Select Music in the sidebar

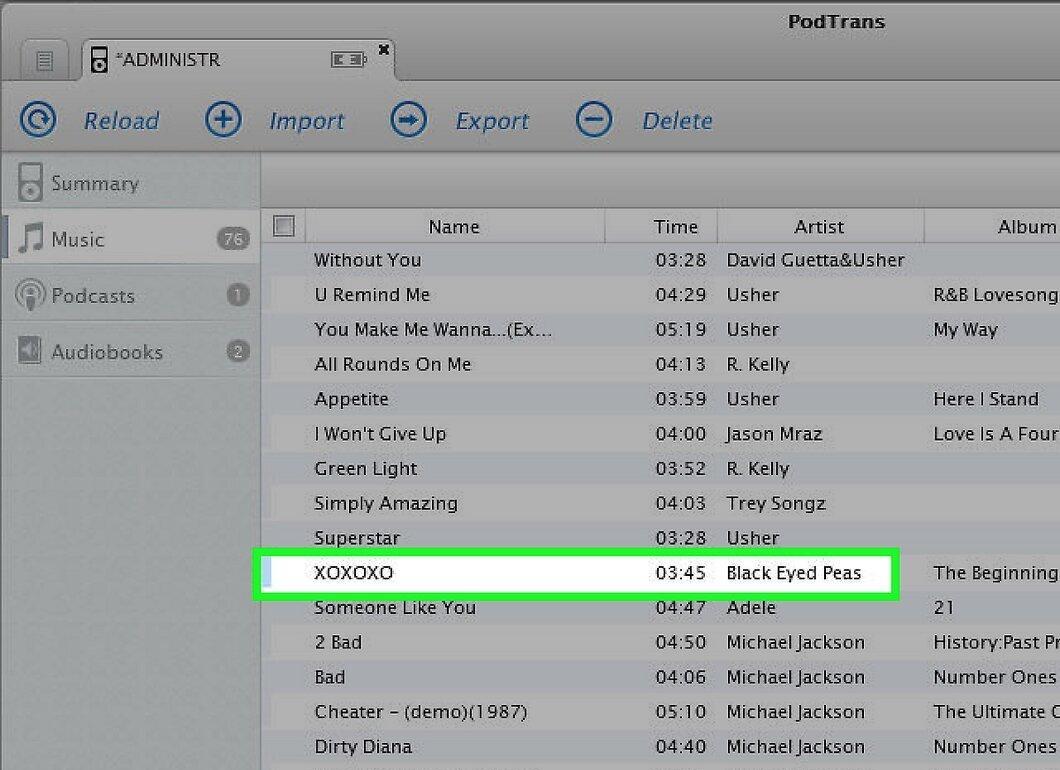pos(130,238)
